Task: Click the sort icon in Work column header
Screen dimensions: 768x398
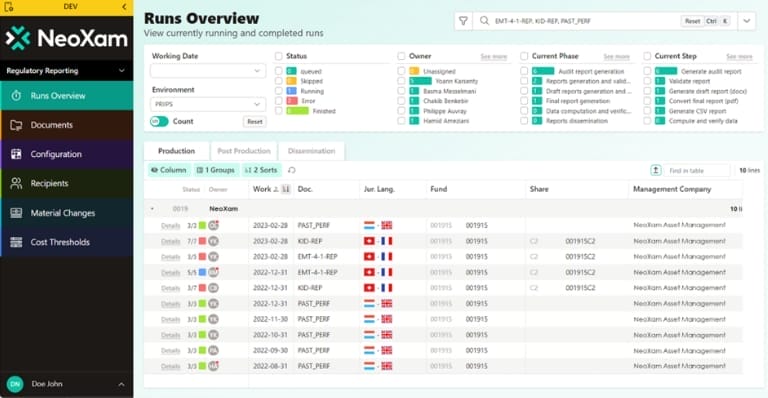Action: click(x=286, y=189)
